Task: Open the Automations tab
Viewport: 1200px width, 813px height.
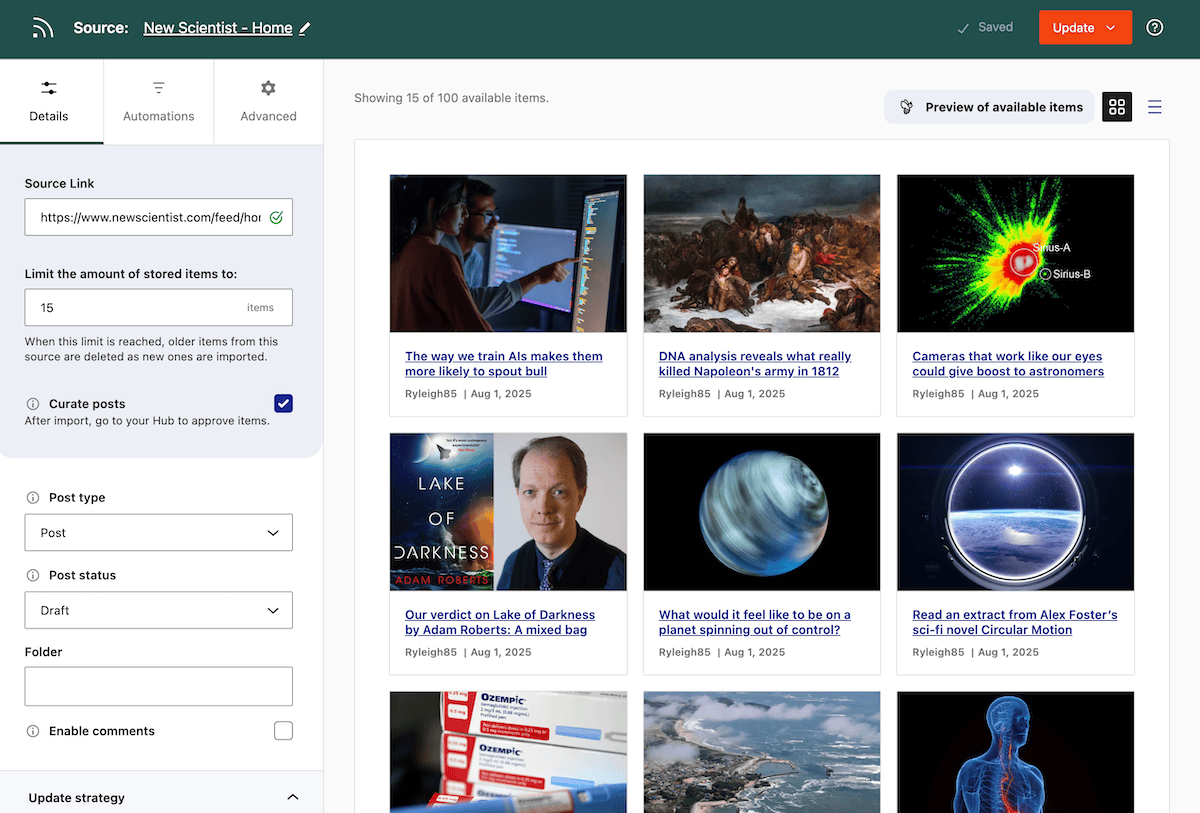Action: point(159,101)
